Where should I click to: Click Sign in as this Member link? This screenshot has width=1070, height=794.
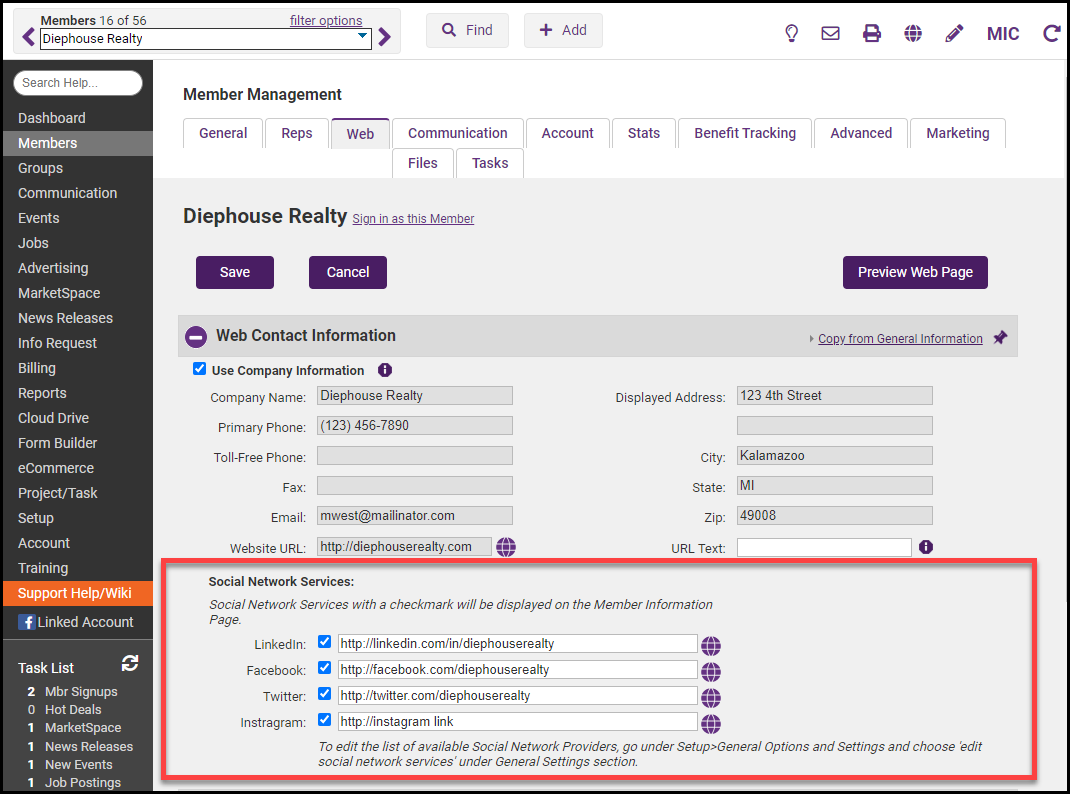pos(413,219)
